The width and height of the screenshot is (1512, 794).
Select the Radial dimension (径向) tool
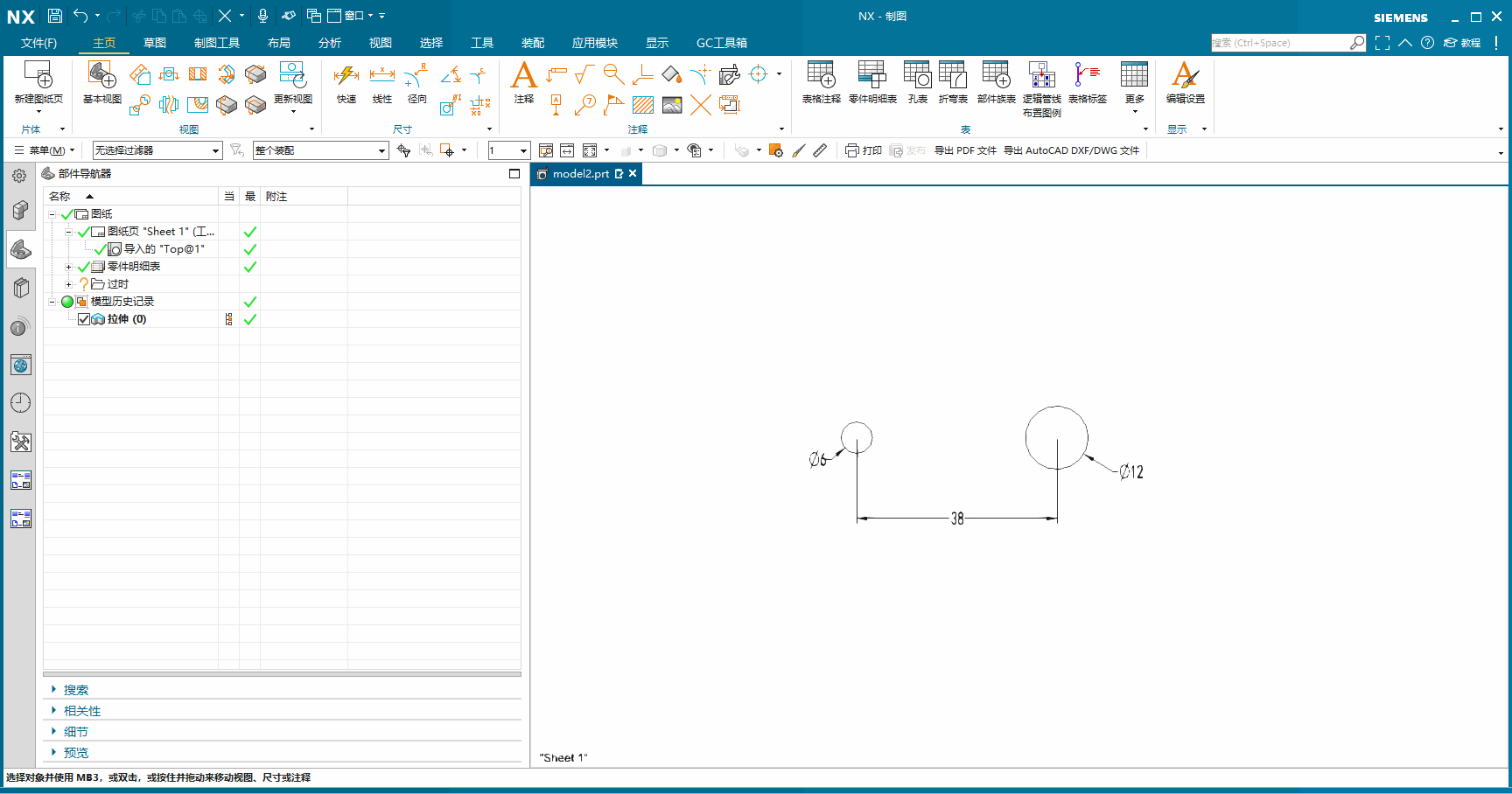click(416, 76)
